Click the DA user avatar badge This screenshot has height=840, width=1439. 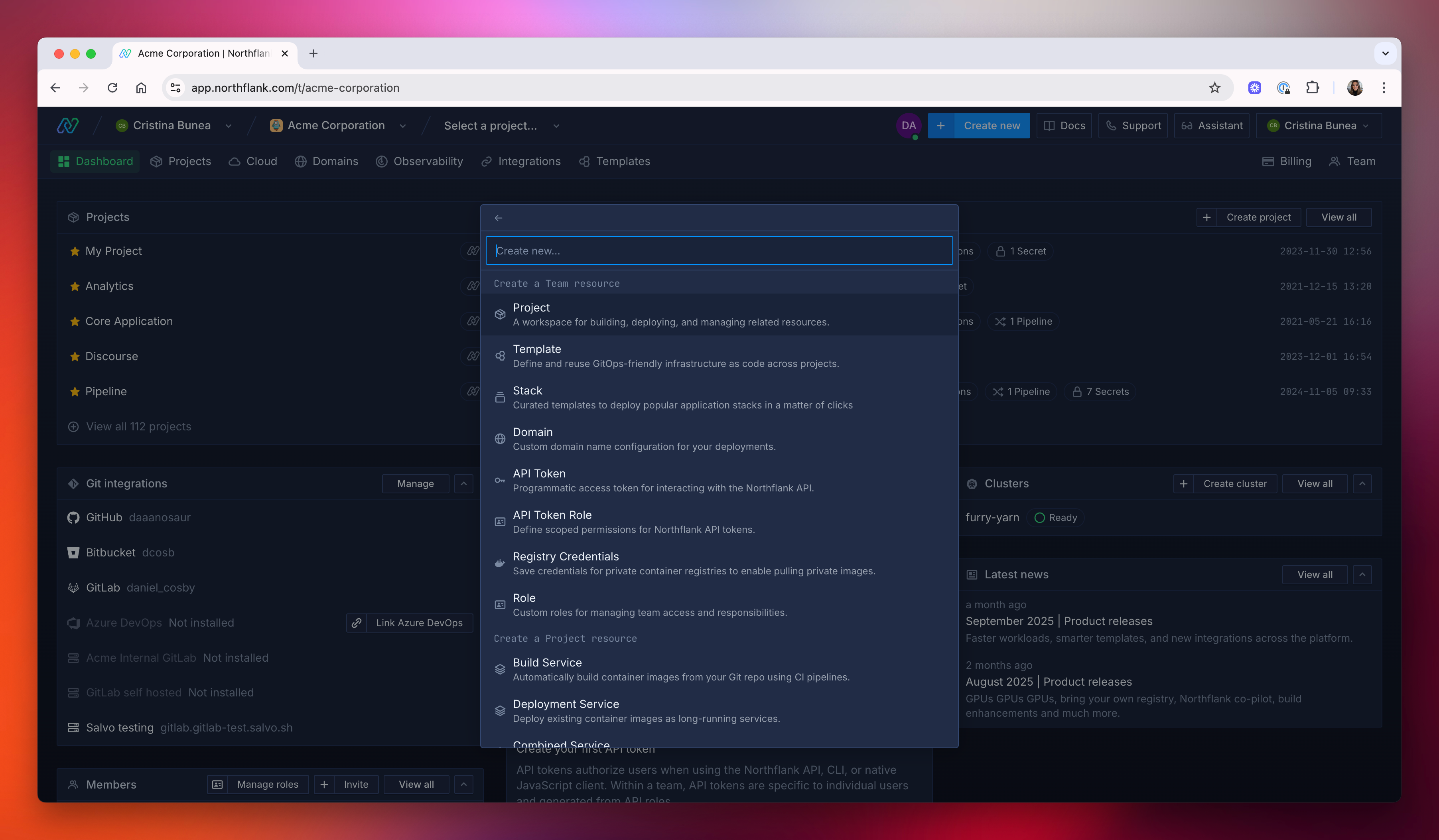[909, 126]
